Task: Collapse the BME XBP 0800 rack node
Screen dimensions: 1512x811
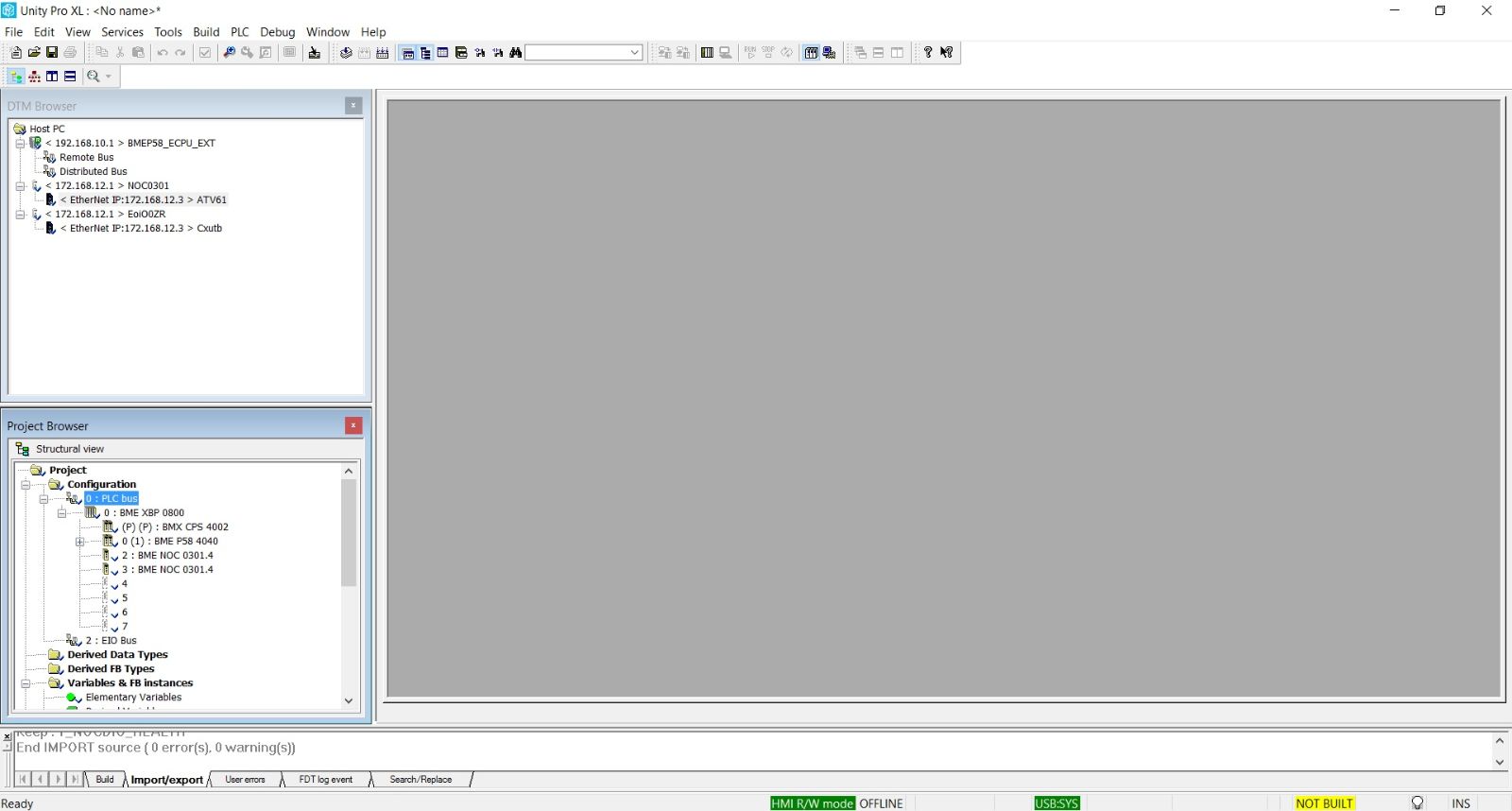Action: (61, 513)
